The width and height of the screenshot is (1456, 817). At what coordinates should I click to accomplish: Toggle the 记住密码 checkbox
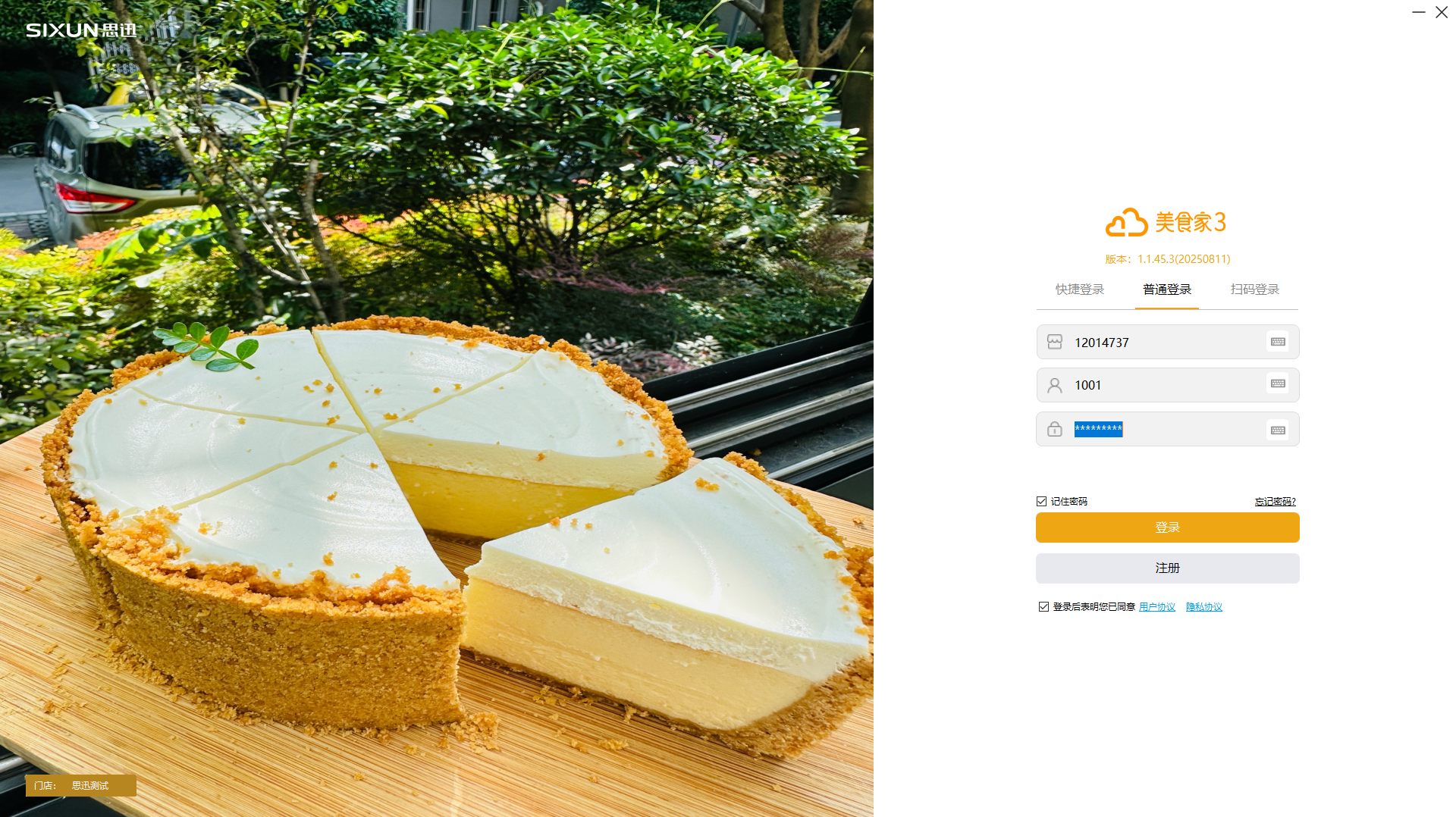pyautogui.click(x=1042, y=501)
